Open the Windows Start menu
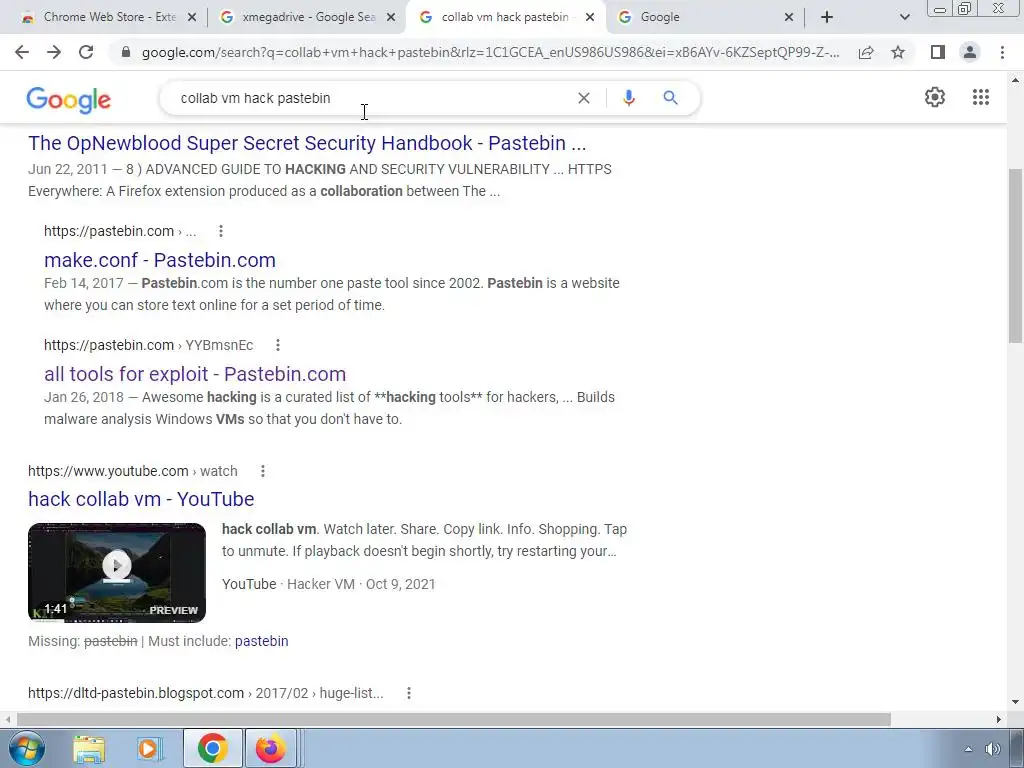Viewport: 1024px width, 768px height. point(27,748)
